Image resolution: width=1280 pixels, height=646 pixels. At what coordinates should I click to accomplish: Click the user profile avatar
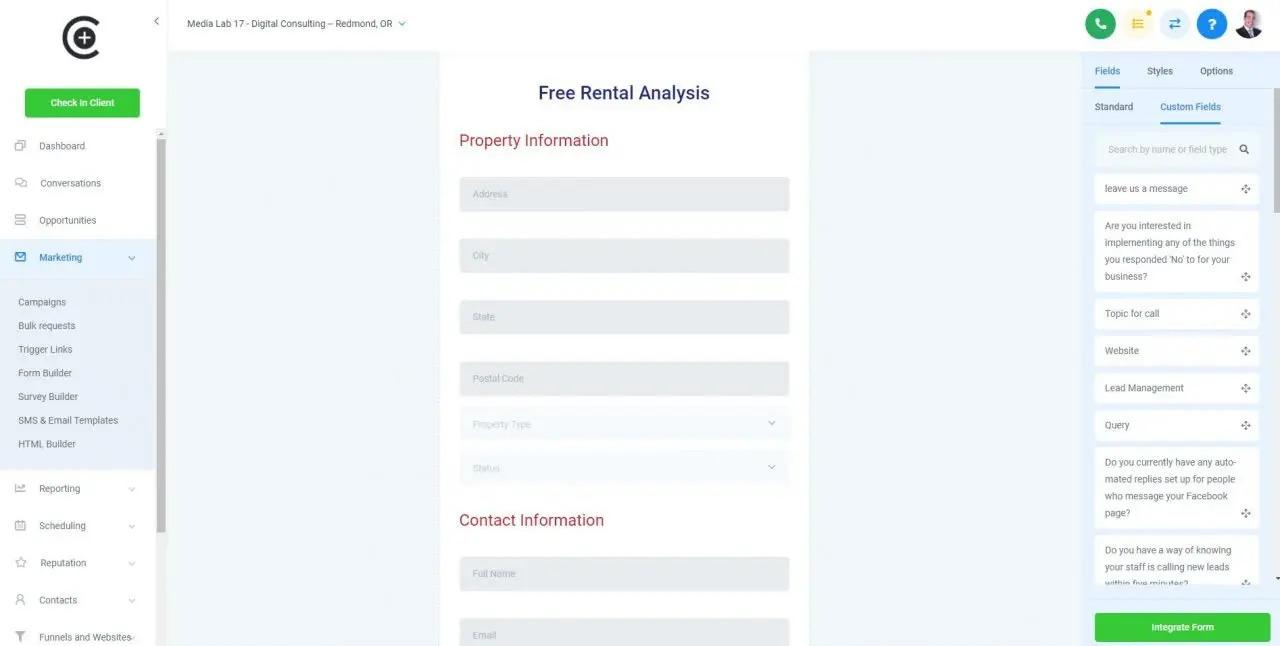(1249, 24)
